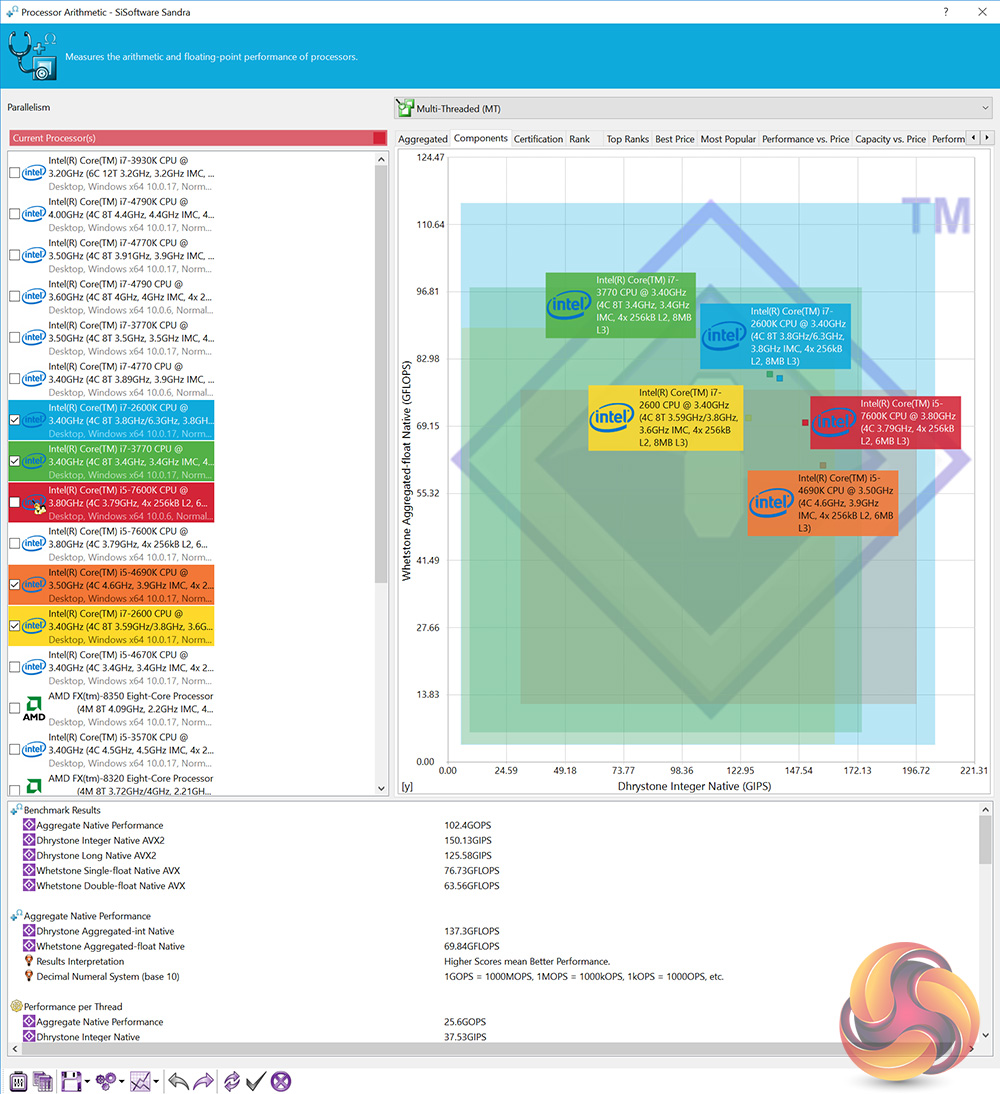Open the Best Price tab
This screenshot has height=1094, width=1000.
(x=675, y=139)
